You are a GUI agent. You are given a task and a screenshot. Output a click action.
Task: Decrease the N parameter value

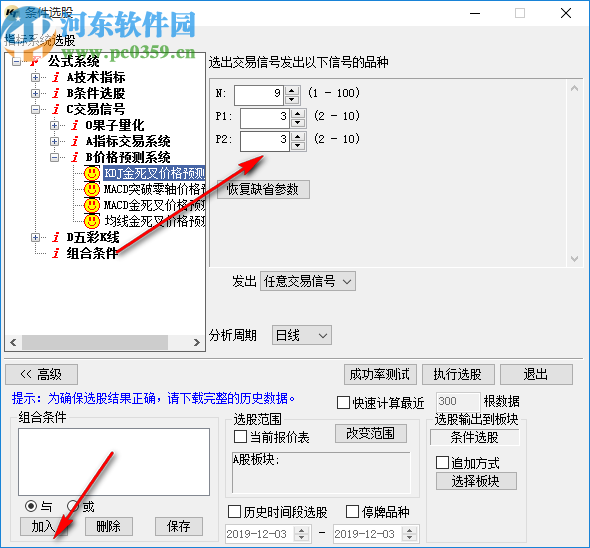tap(292, 100)
